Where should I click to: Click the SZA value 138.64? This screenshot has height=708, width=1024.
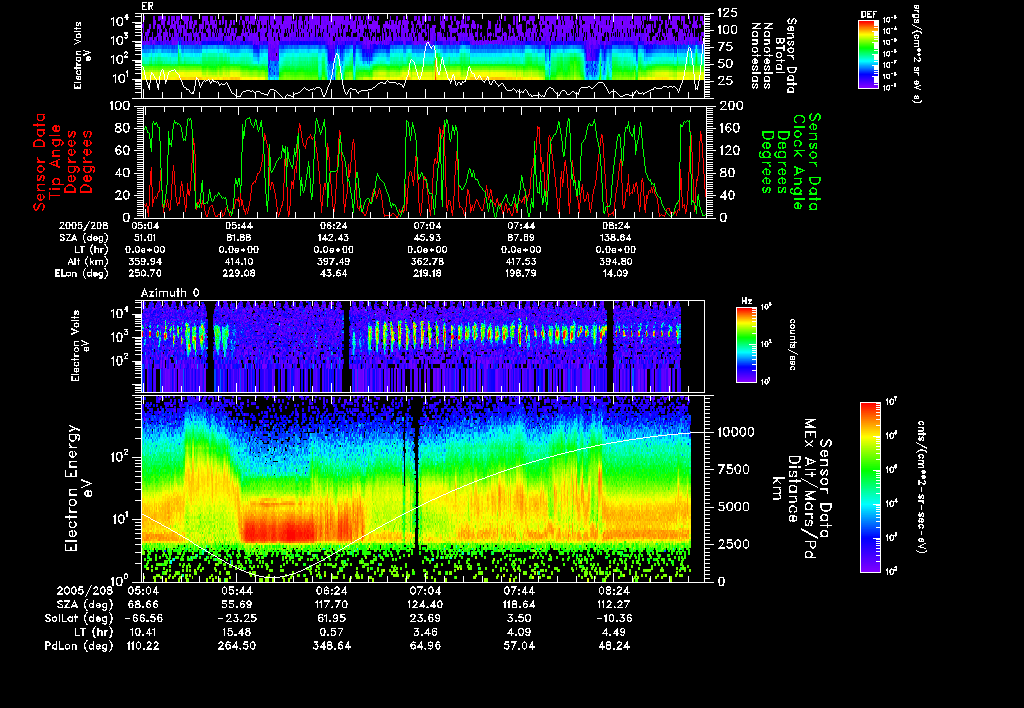(x=615, y=238)
